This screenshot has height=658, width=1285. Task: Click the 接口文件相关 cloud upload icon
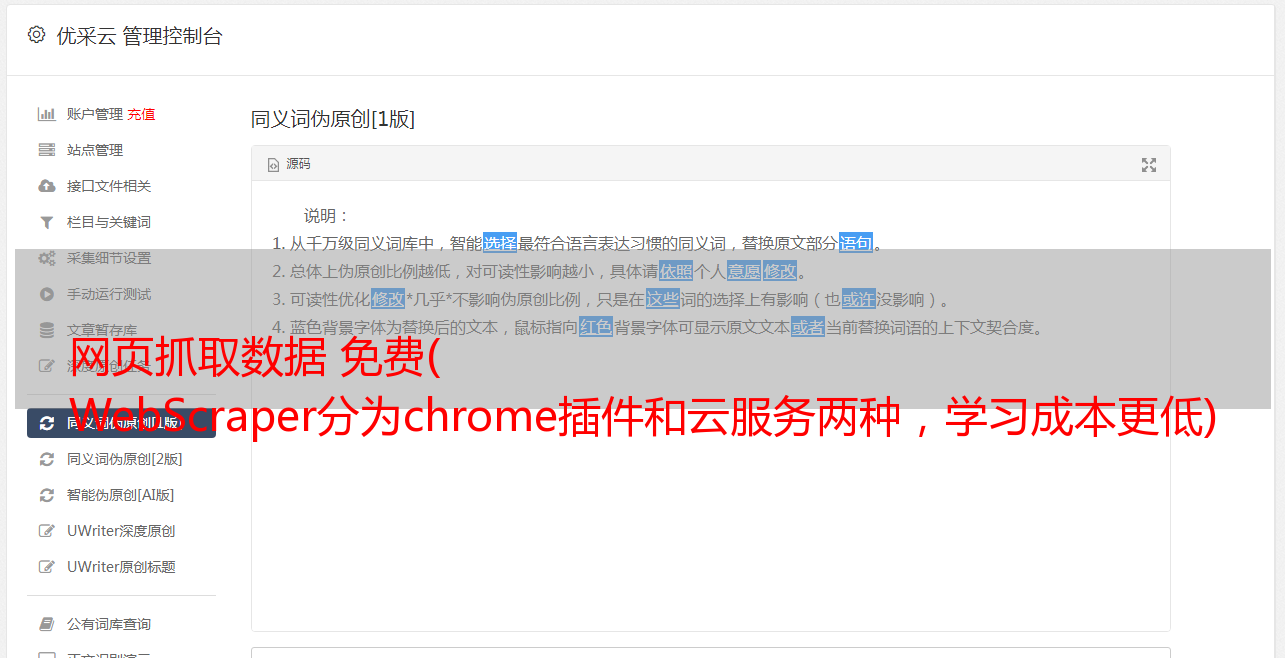[x=46, y=186]
